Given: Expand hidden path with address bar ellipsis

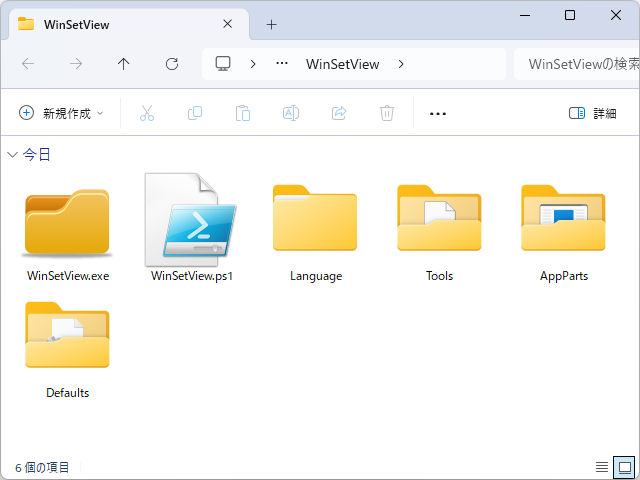Looking at the screenshot, I should tap(282, 64).
